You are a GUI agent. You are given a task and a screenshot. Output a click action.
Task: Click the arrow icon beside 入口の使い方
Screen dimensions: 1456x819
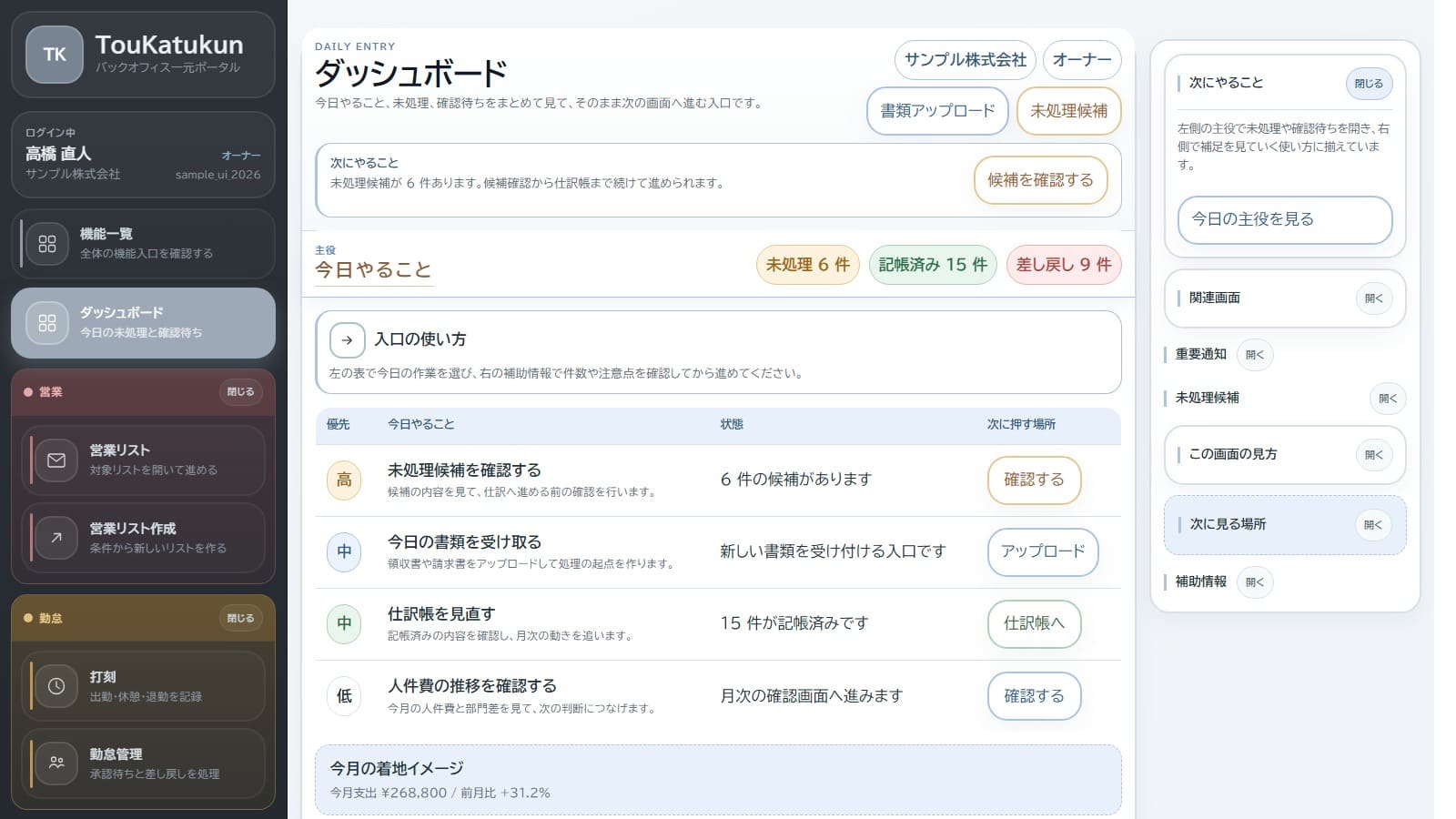pyautogui.click(x=347, y=340)
